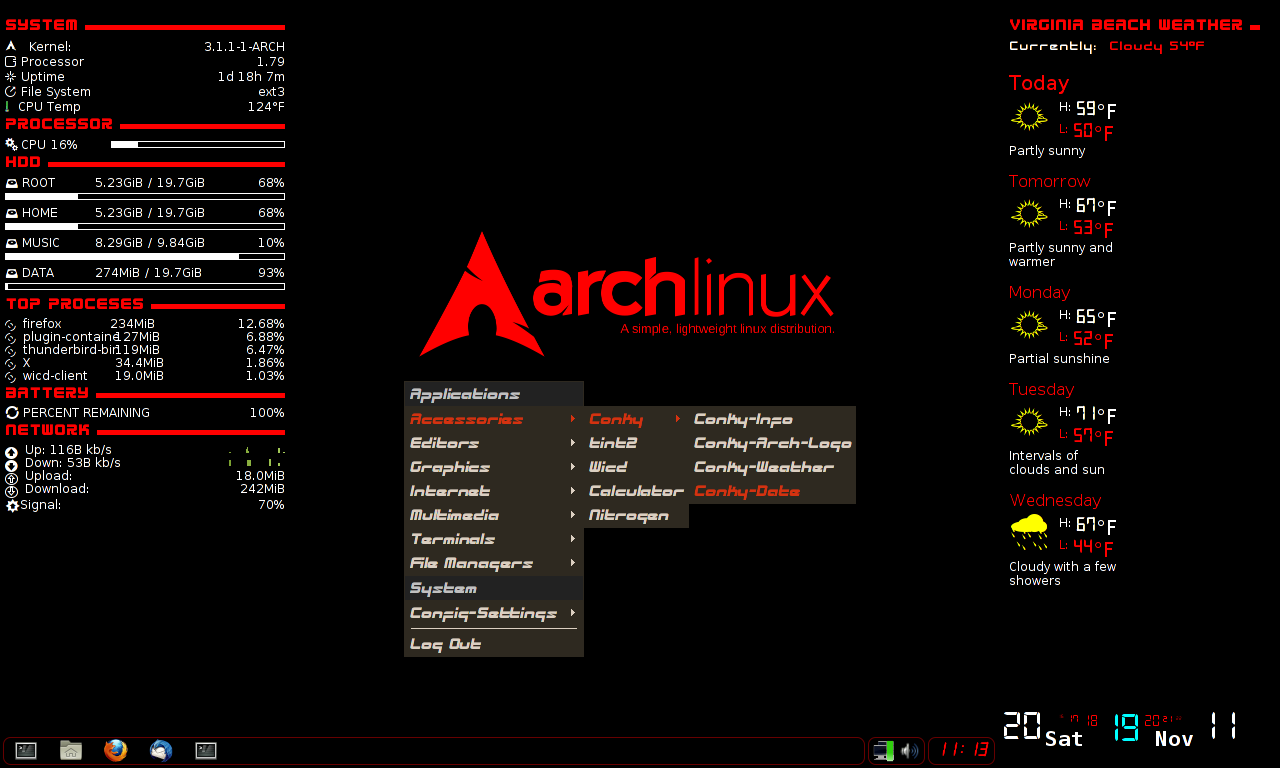The height and width of the screenshot is (768, 1280).
Task: Open Nitrogen from the Accessories submenu
Action: pyautogui.click(x=636, y=515)
